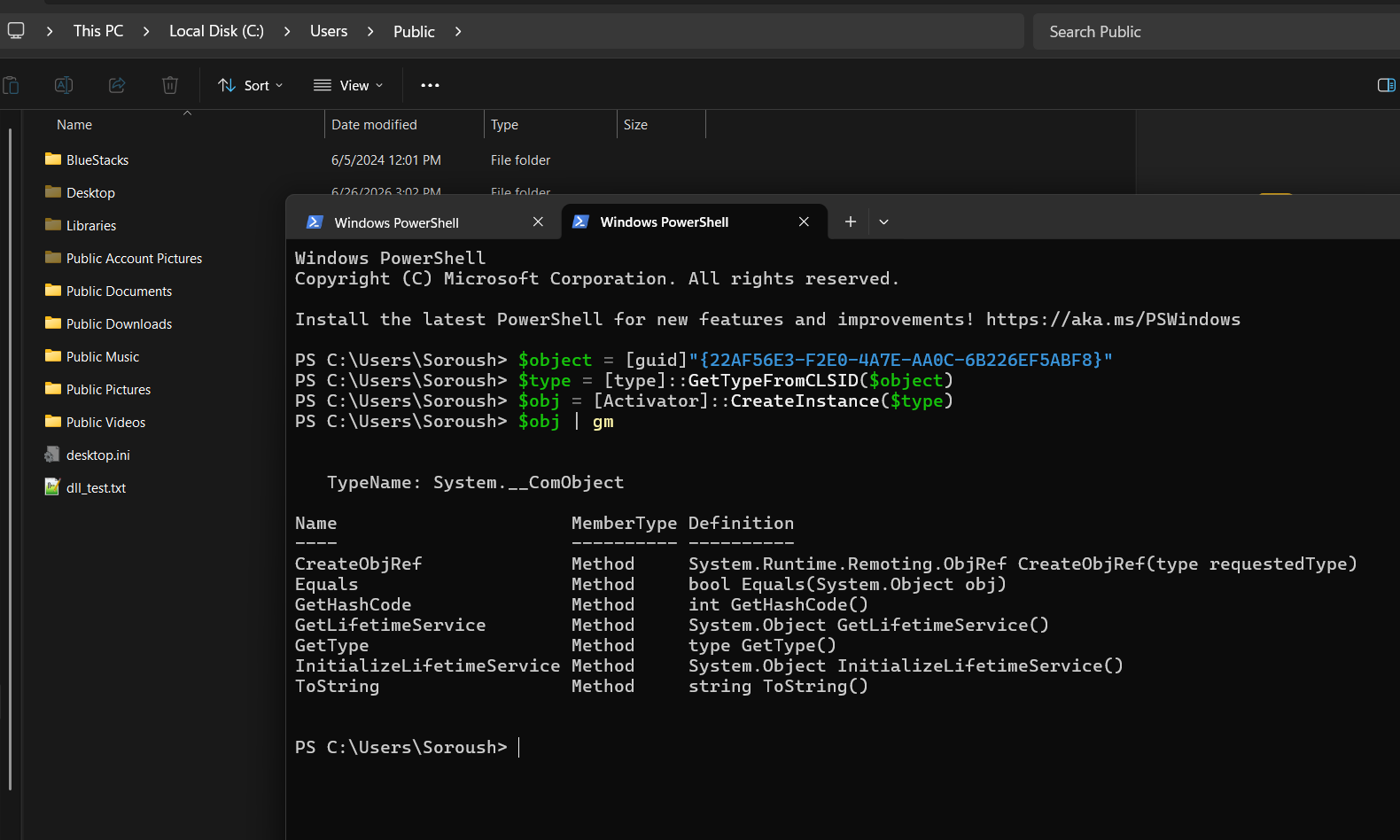Click the Search Public field
This screenshot has width=1400, height=840.
click(1217, 31)
